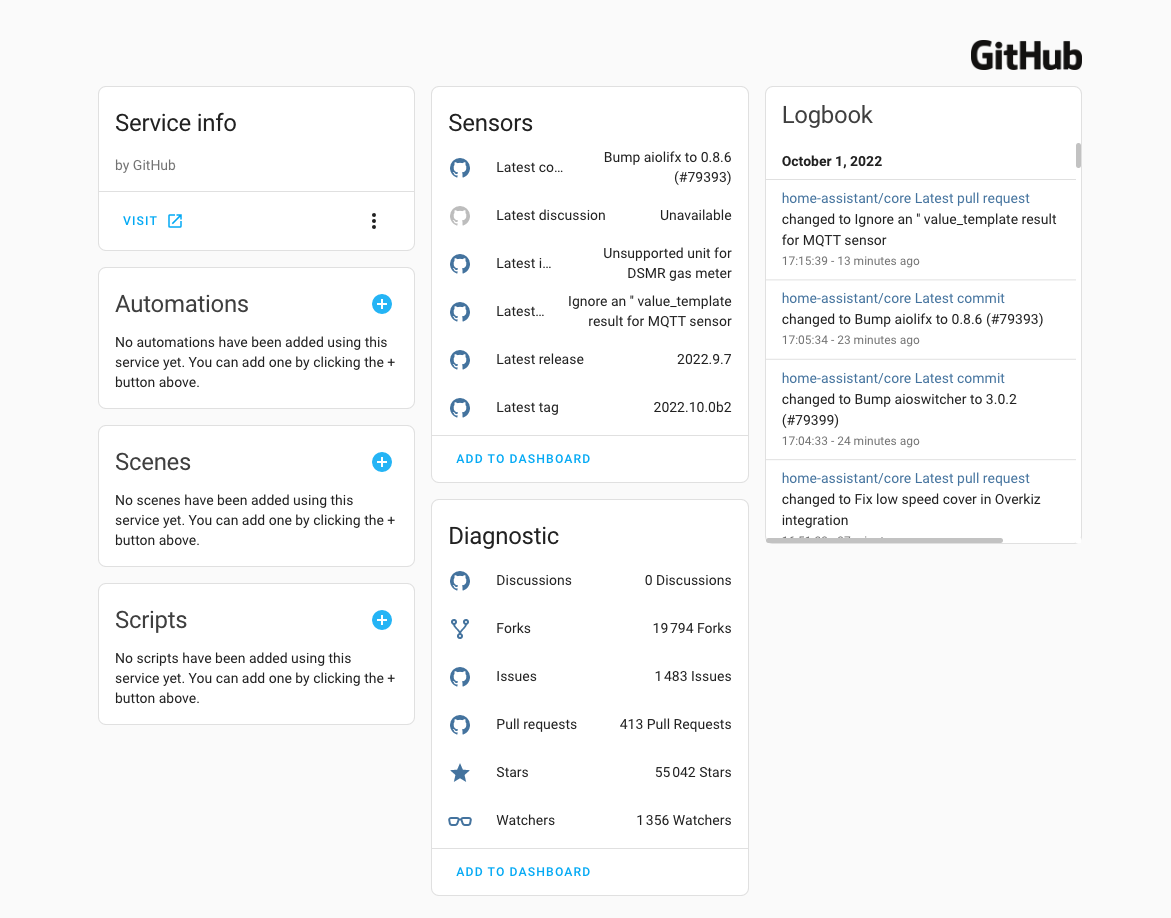This screenshot has height=918, width=1171.
Task: Select the Issues diagnostic entry
Action: 590,677
